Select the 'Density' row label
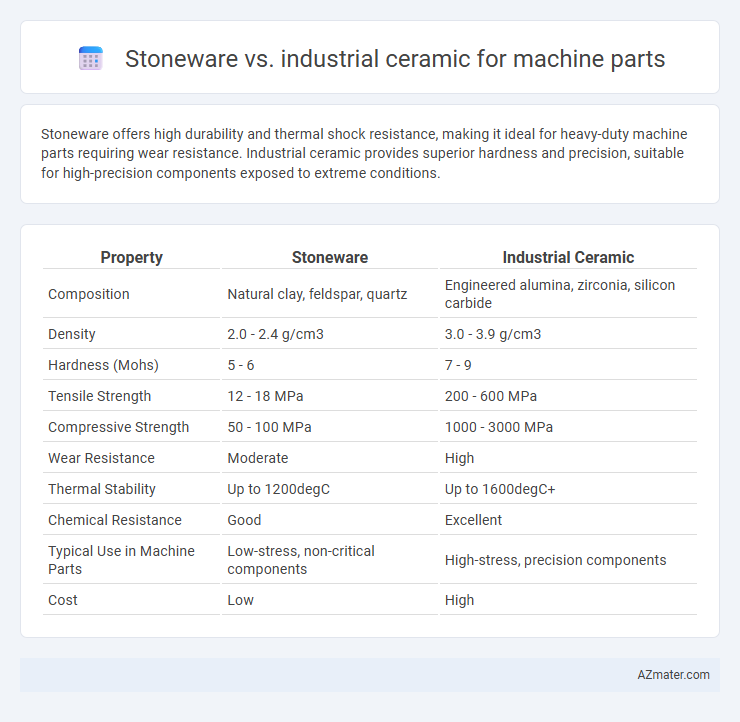The width and height of the screenshot is (740, 722). pyautogui.click(x=72, y=334)
